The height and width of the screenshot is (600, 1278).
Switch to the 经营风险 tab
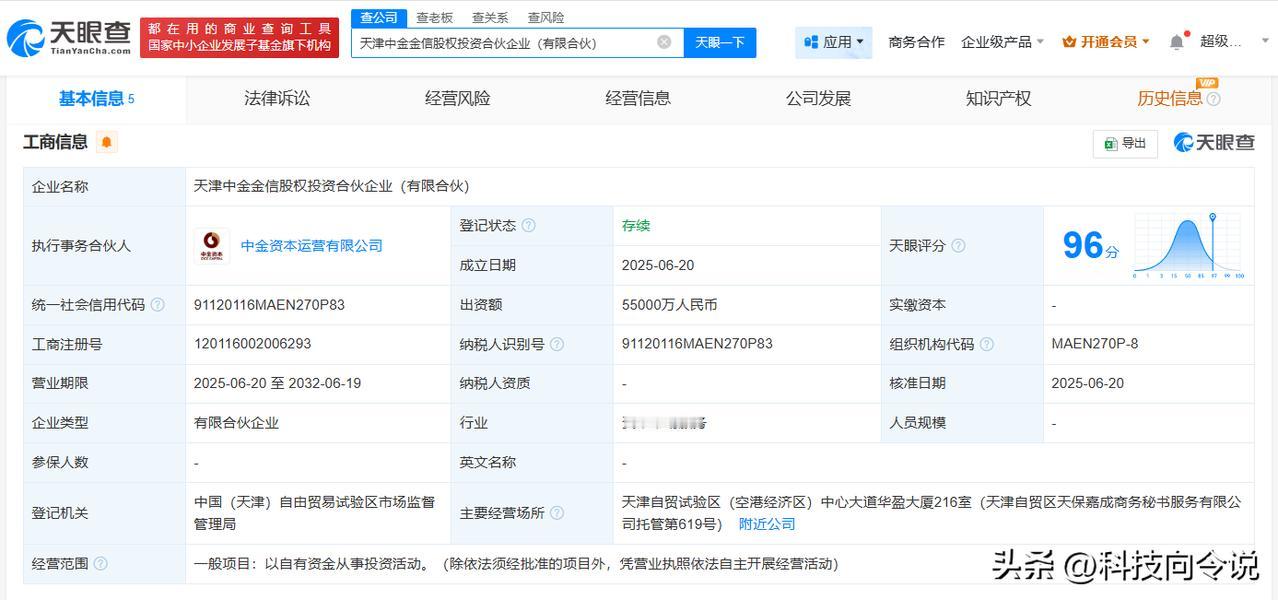(457, 98)
